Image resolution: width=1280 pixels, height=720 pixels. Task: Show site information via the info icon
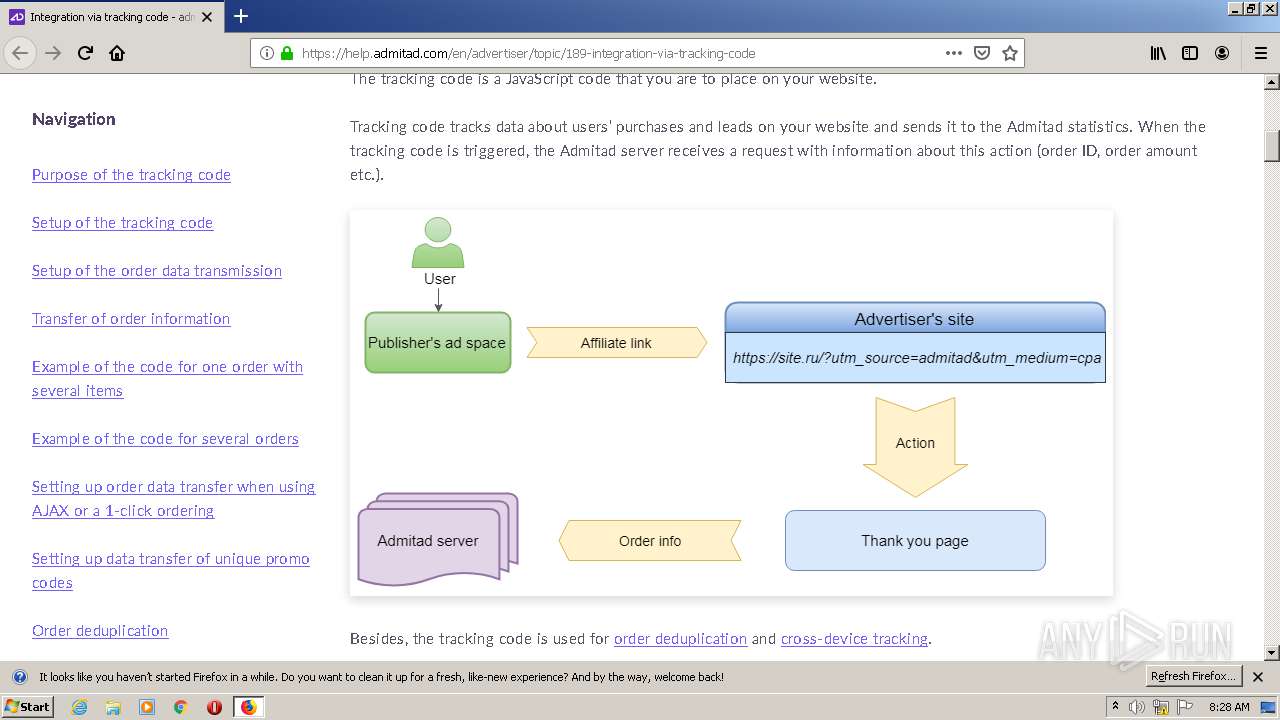point(267,53)
